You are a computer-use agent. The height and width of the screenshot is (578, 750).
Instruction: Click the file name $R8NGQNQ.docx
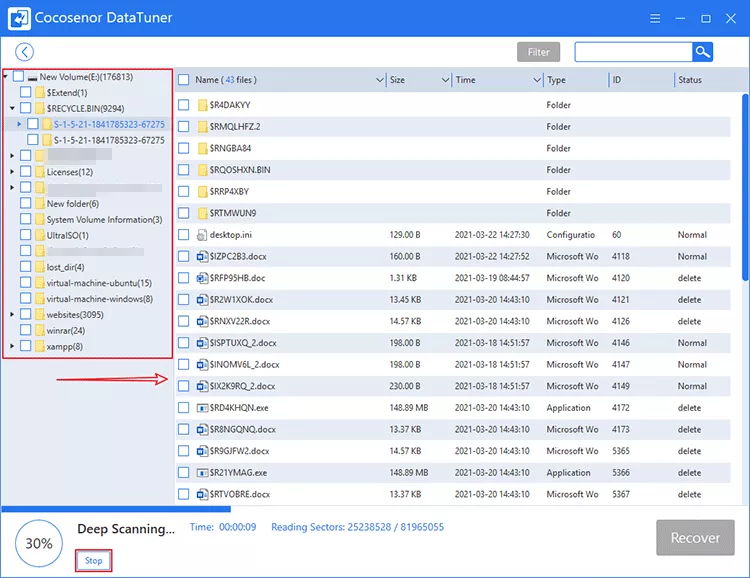[243, 429]
